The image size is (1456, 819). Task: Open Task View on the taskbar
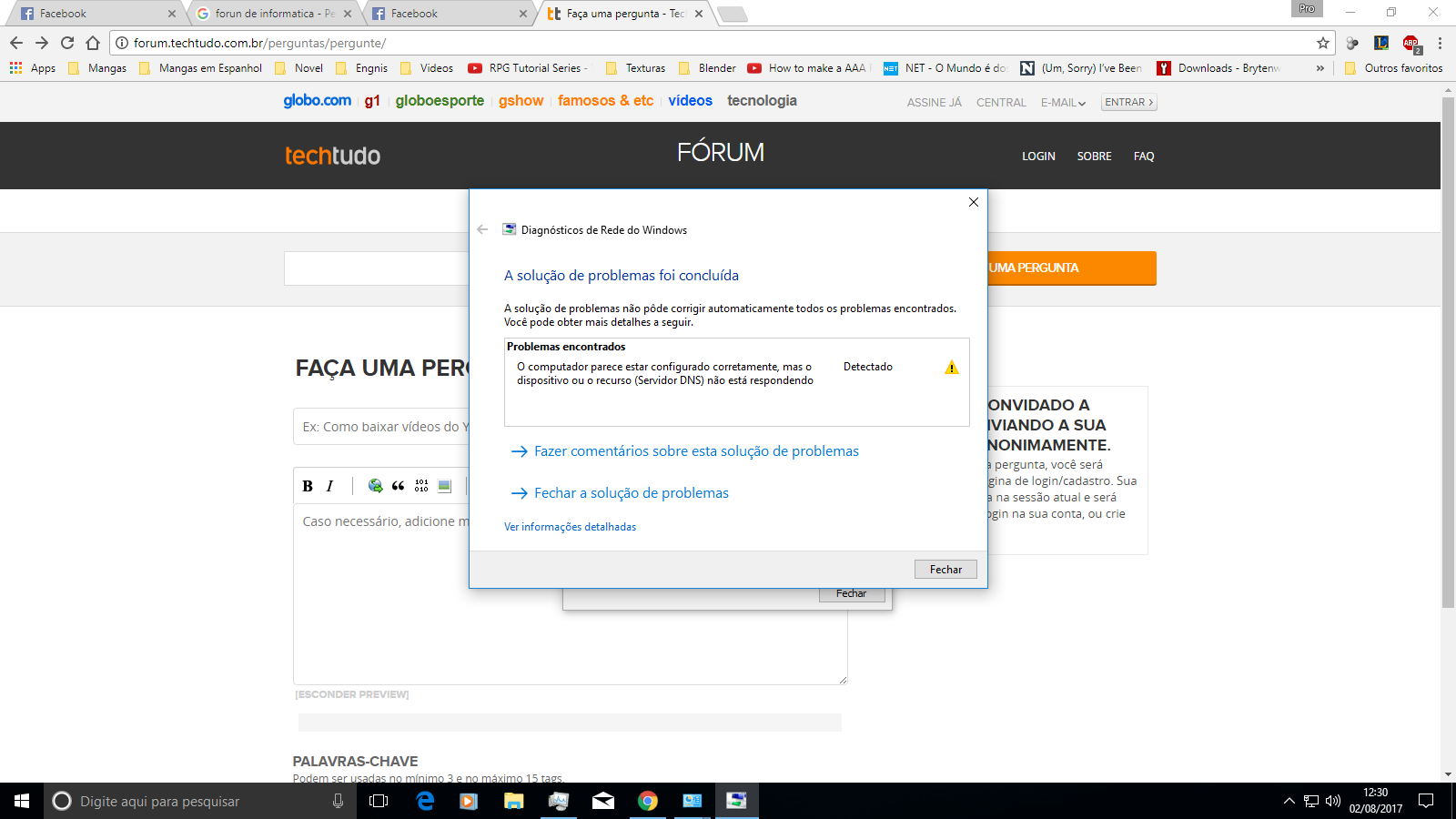[379, 801]
